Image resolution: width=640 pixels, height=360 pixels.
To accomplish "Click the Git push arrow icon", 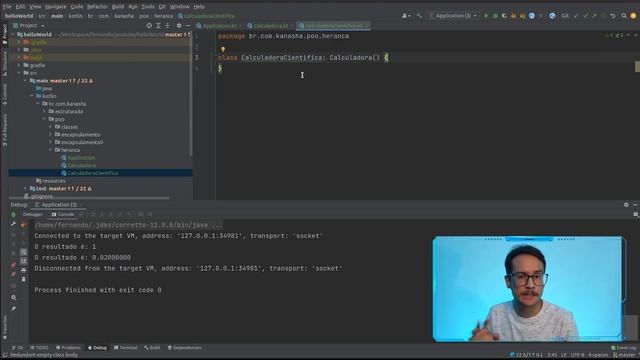I will pyautogui.click(x=594, y=16).
